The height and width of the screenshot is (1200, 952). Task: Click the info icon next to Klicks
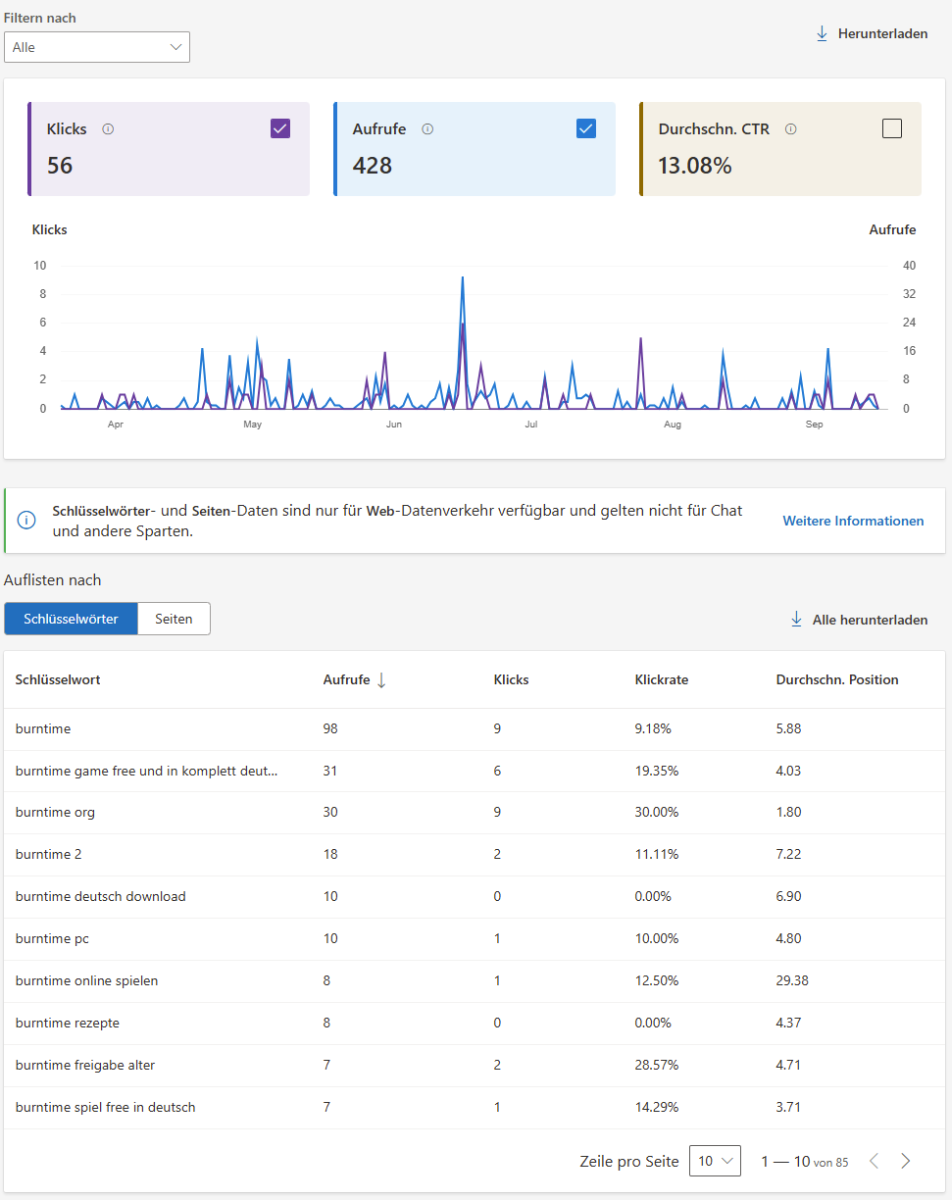(108, 129)
